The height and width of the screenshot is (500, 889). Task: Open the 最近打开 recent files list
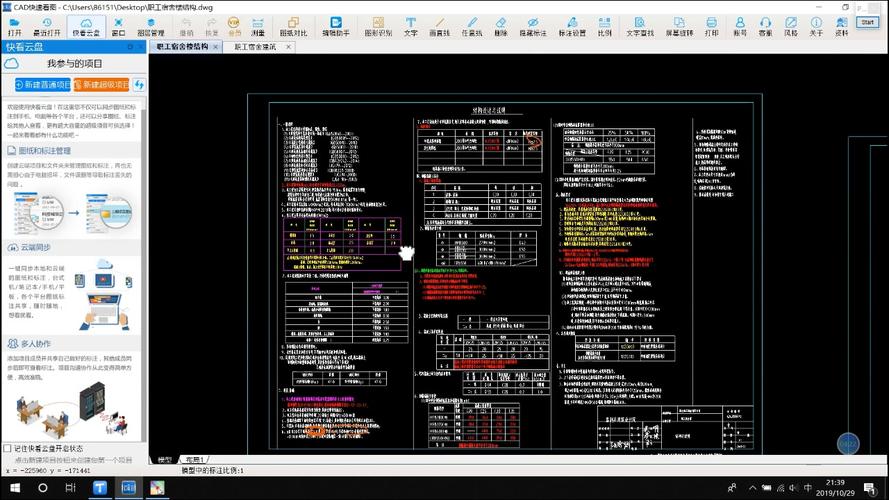(47, 27)
